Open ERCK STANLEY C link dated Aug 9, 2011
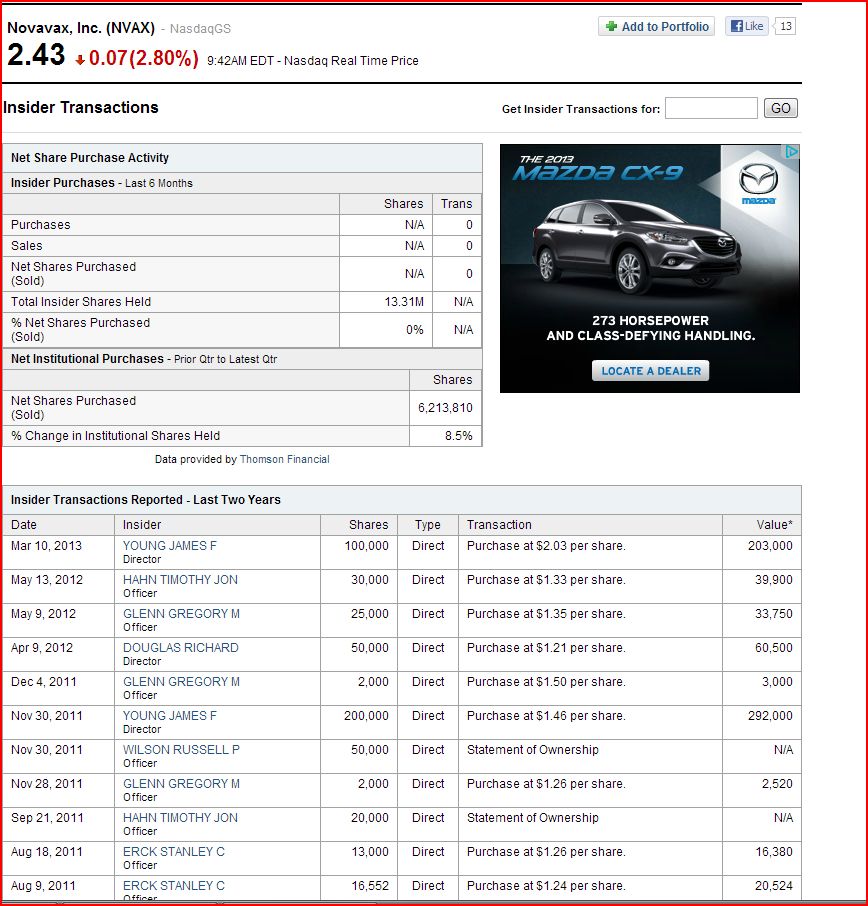Screen dimensions: 868x906 click(x=173, y=886)
